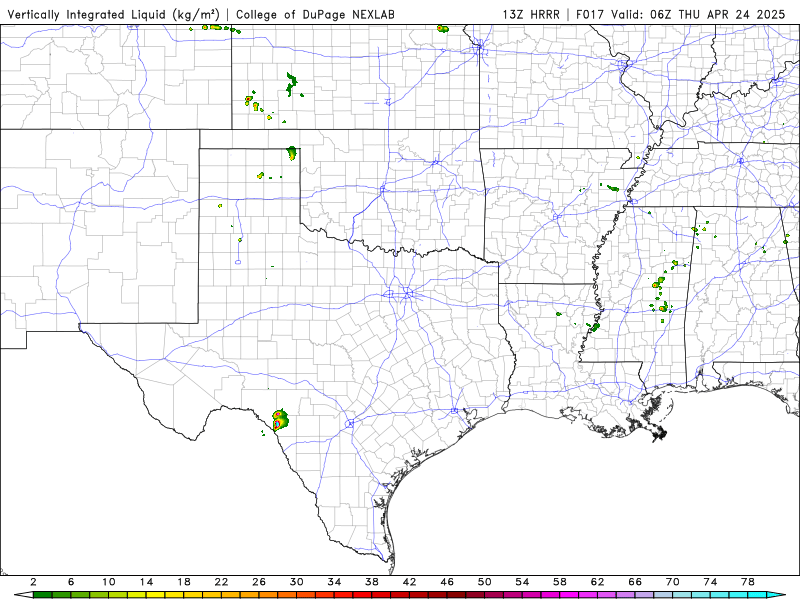Click the colorbar label '30'

point(297,582)
